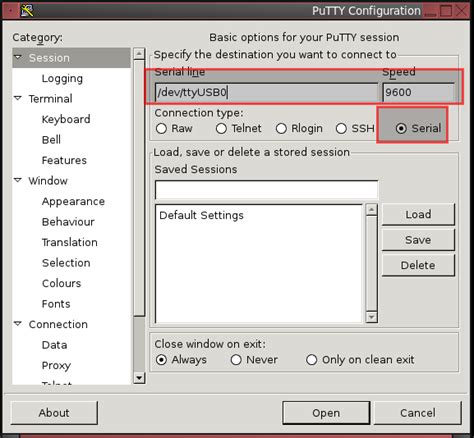Screen dimensions: 474x438
Task: Open the Keyboard settings
Action: tap(66, 119)
